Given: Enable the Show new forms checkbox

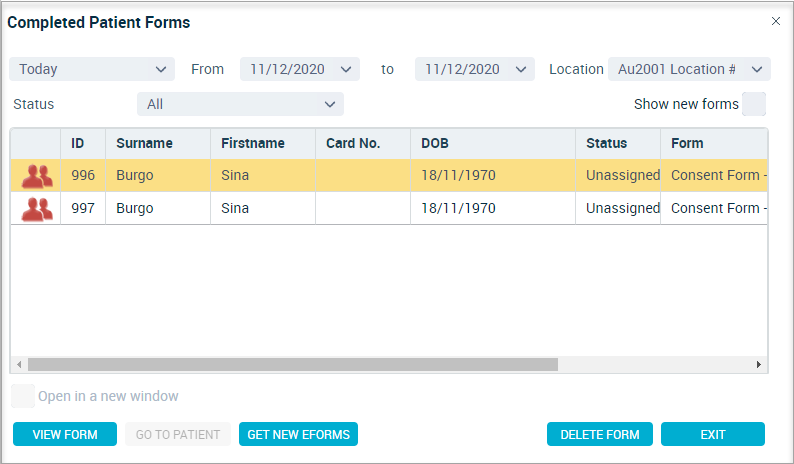Looking at the screenshot, I should point(754,104).
